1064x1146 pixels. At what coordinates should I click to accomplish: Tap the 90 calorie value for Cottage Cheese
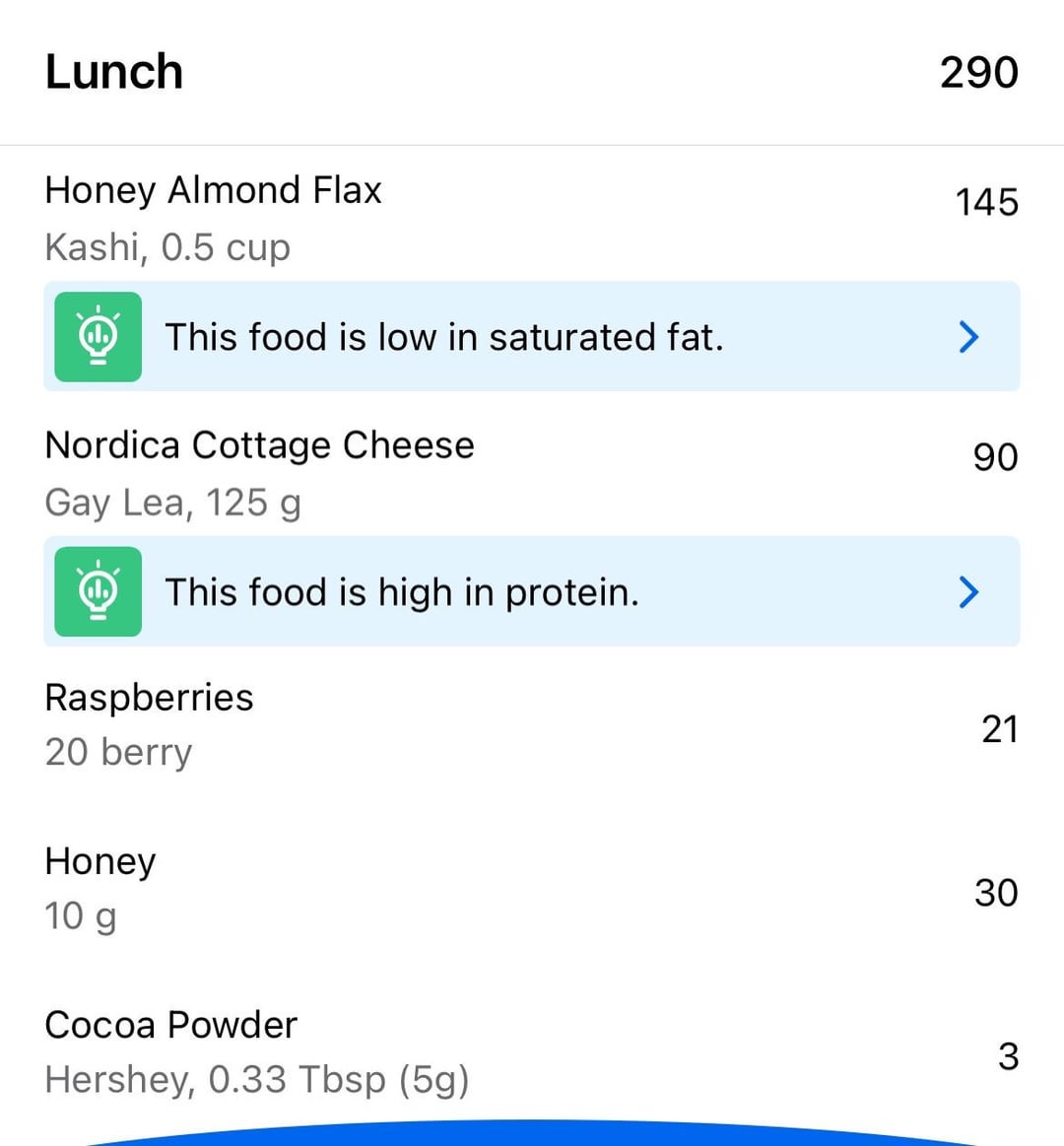tap(995, 457)
